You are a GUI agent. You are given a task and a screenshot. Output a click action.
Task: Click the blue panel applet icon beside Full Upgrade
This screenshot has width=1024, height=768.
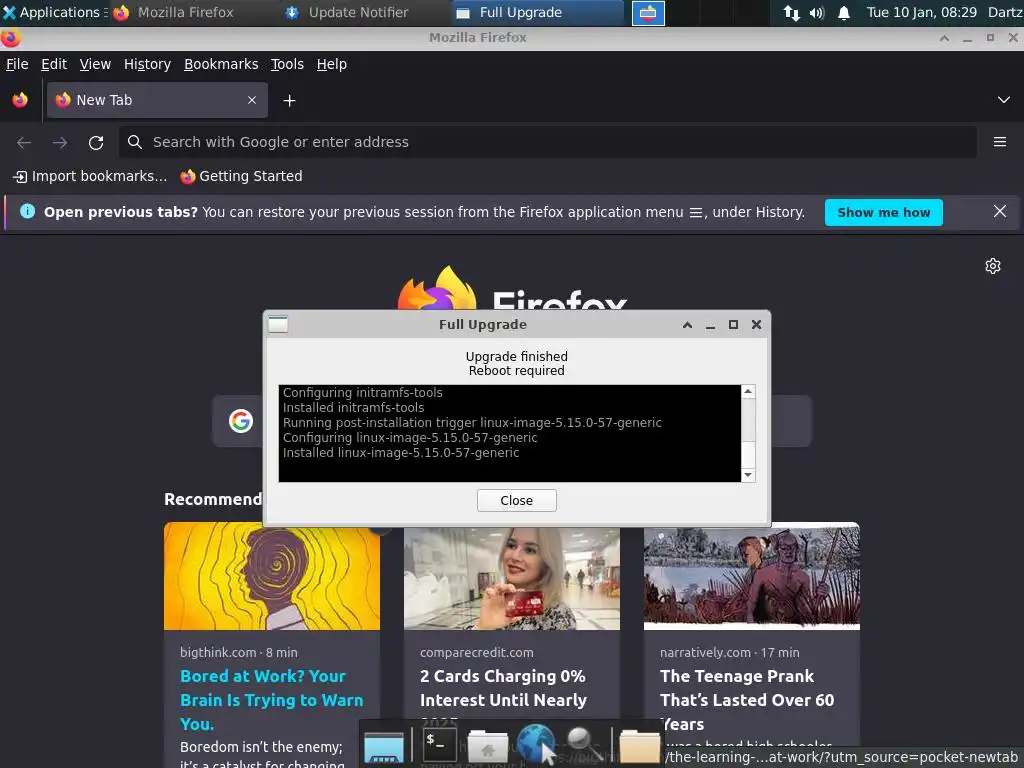click(648, 12)
